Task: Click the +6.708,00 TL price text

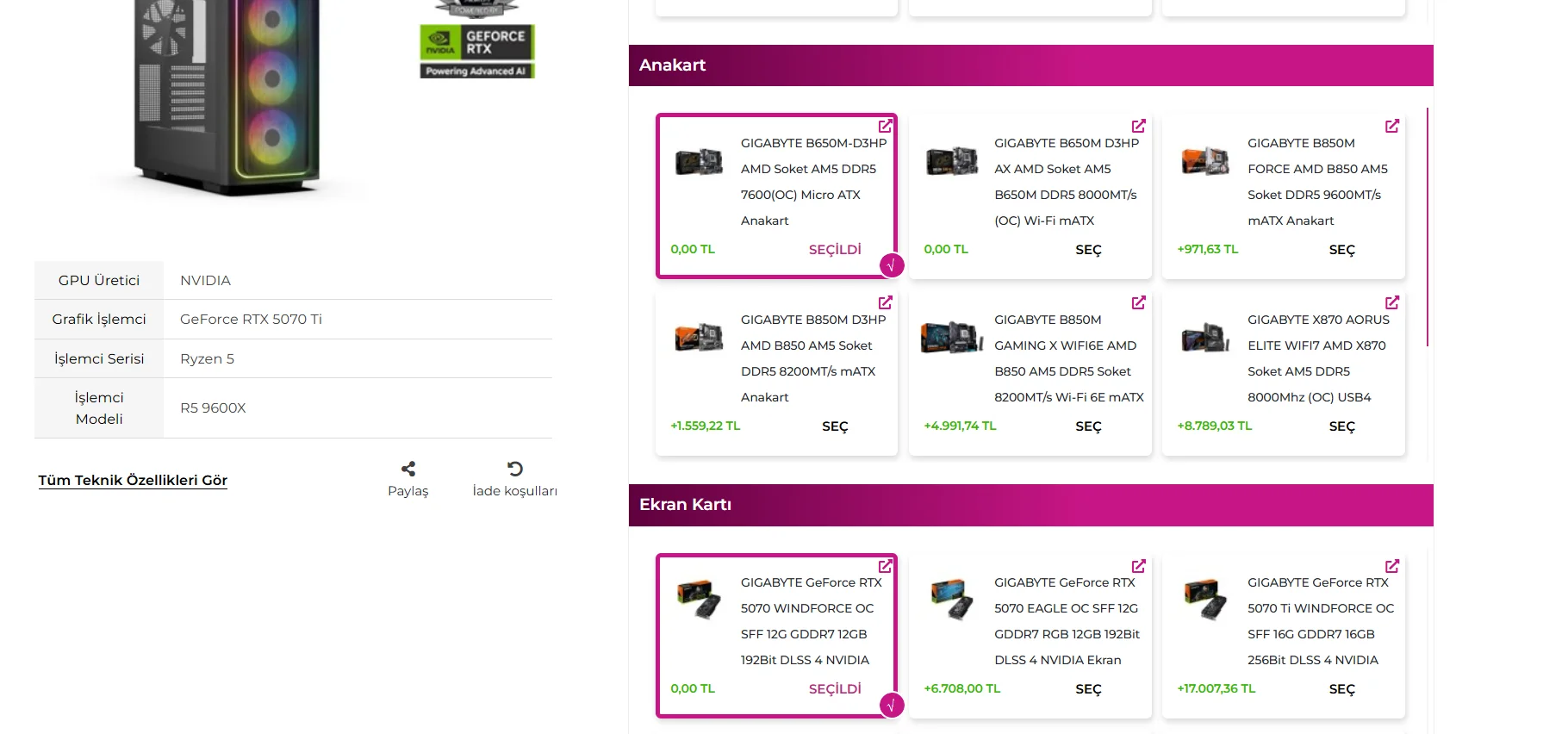Action: [961, 688]
